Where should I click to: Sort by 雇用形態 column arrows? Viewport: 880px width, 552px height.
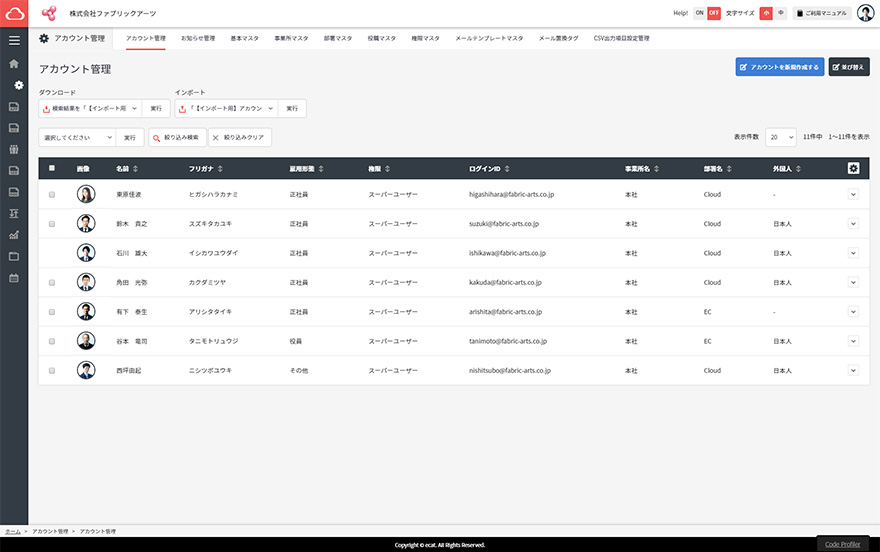(321, 169)
